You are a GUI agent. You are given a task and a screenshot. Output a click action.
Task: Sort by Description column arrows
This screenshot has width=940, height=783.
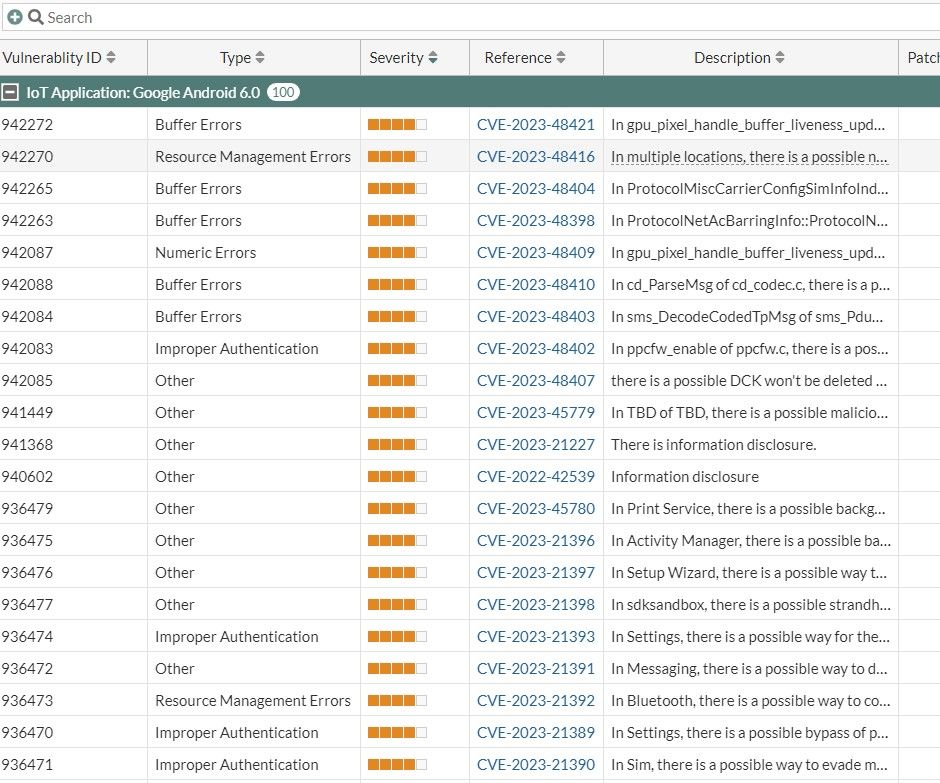point(780,58)
